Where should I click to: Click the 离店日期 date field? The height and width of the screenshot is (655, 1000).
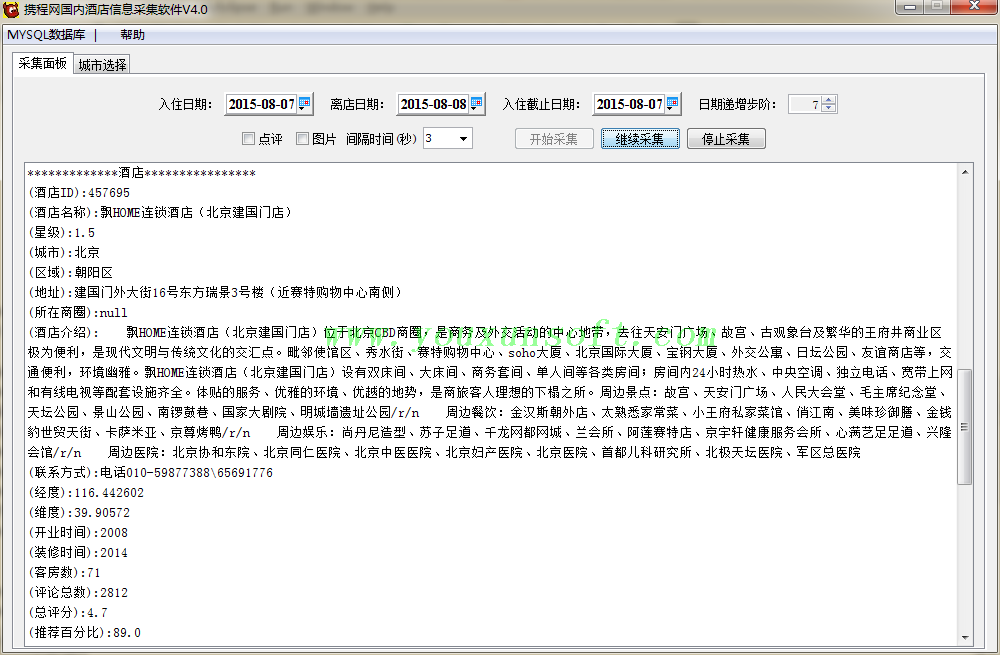434,104
